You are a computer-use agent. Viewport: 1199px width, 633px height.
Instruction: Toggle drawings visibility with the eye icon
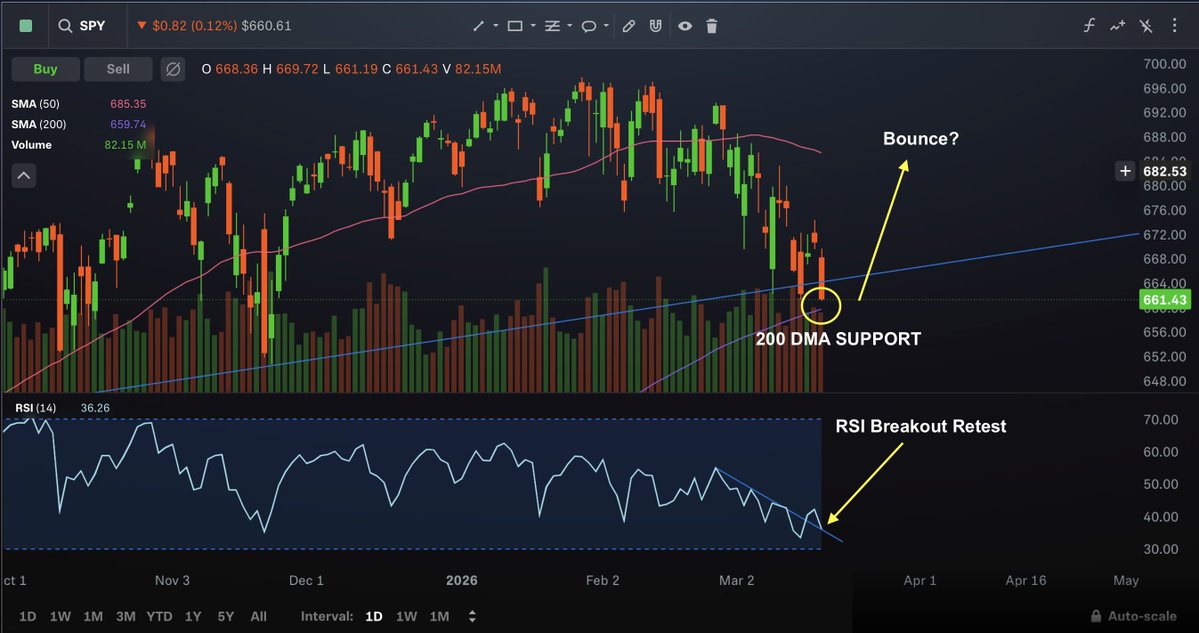click(x=684, y=26)
